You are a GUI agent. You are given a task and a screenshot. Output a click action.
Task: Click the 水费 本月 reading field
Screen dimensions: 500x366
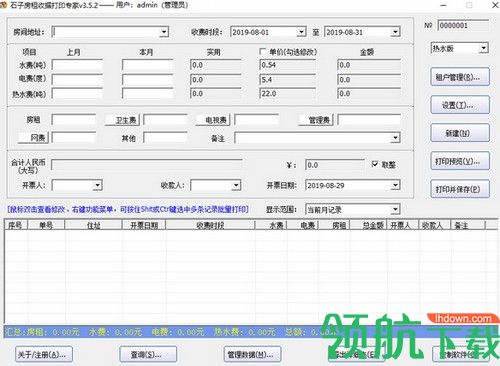tap(148, 65)
